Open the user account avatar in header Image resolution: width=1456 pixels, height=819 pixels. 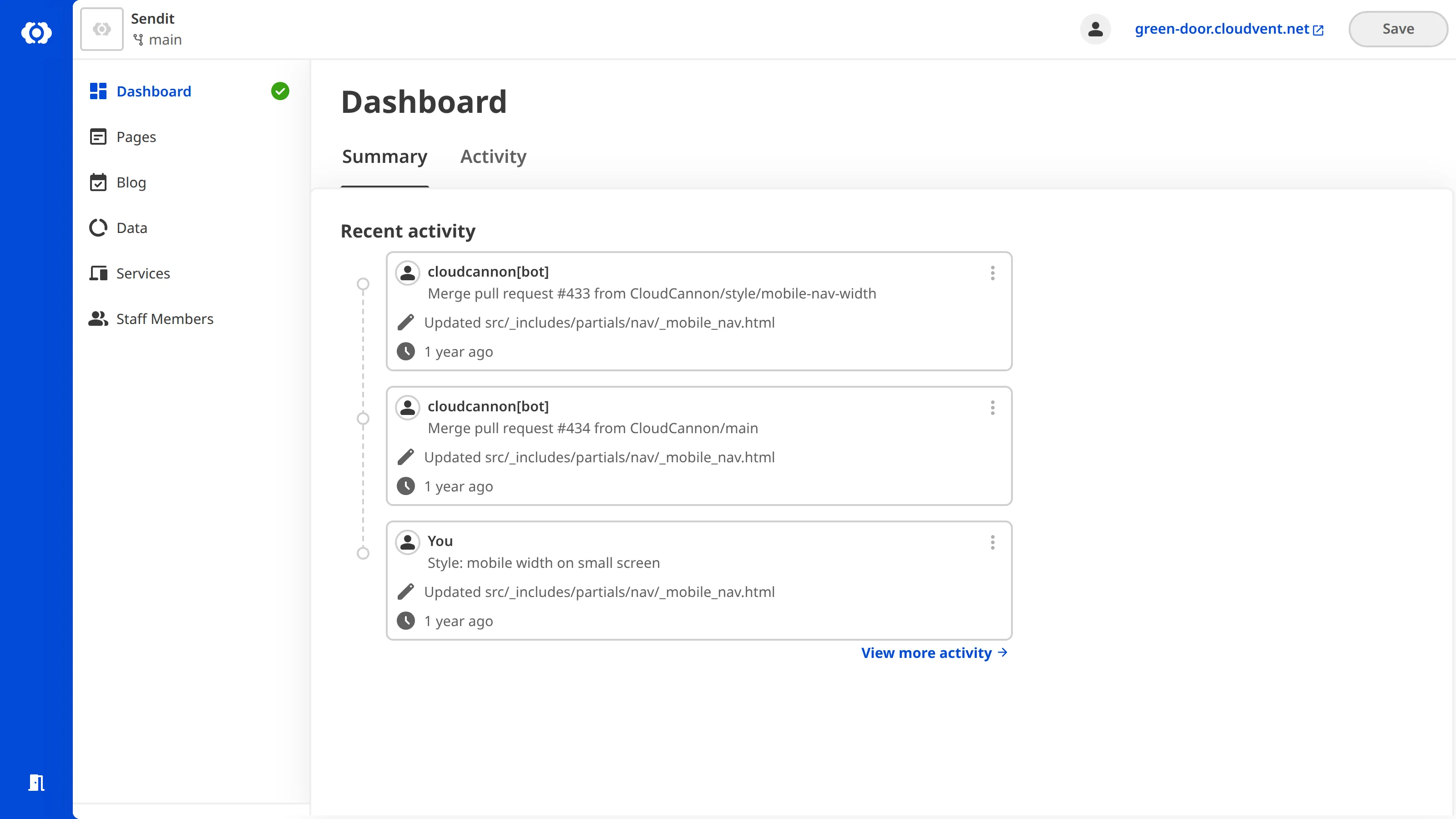(1095, 29)
